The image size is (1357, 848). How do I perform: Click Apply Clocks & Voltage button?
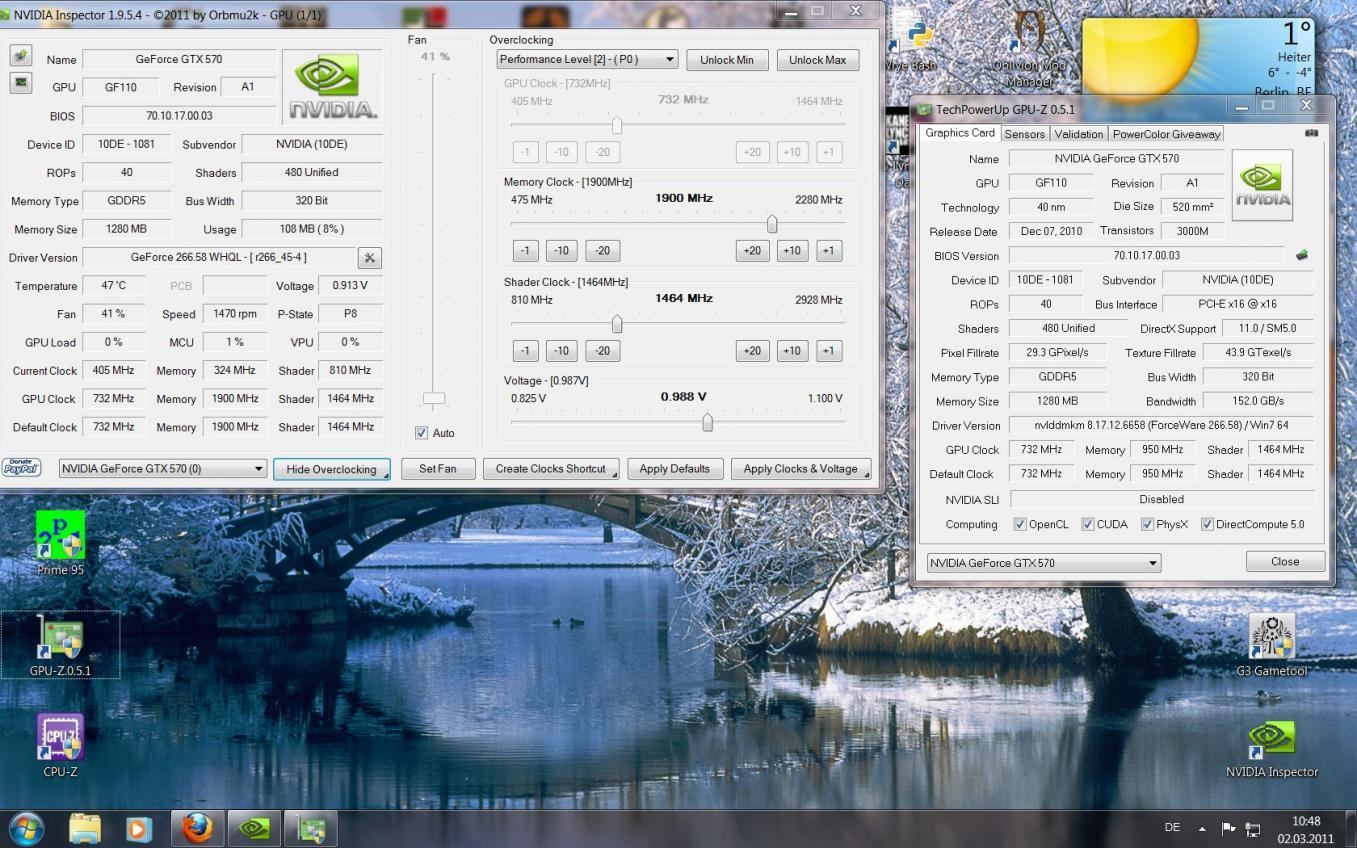click(x=801, y=469)
